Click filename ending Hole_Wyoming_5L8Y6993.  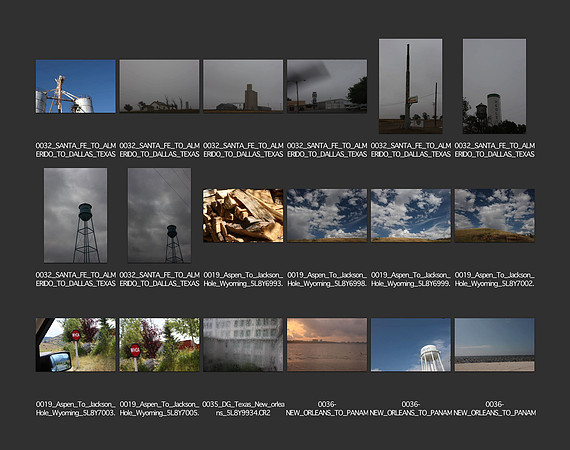pyautogui.click(x=243, y=279)
